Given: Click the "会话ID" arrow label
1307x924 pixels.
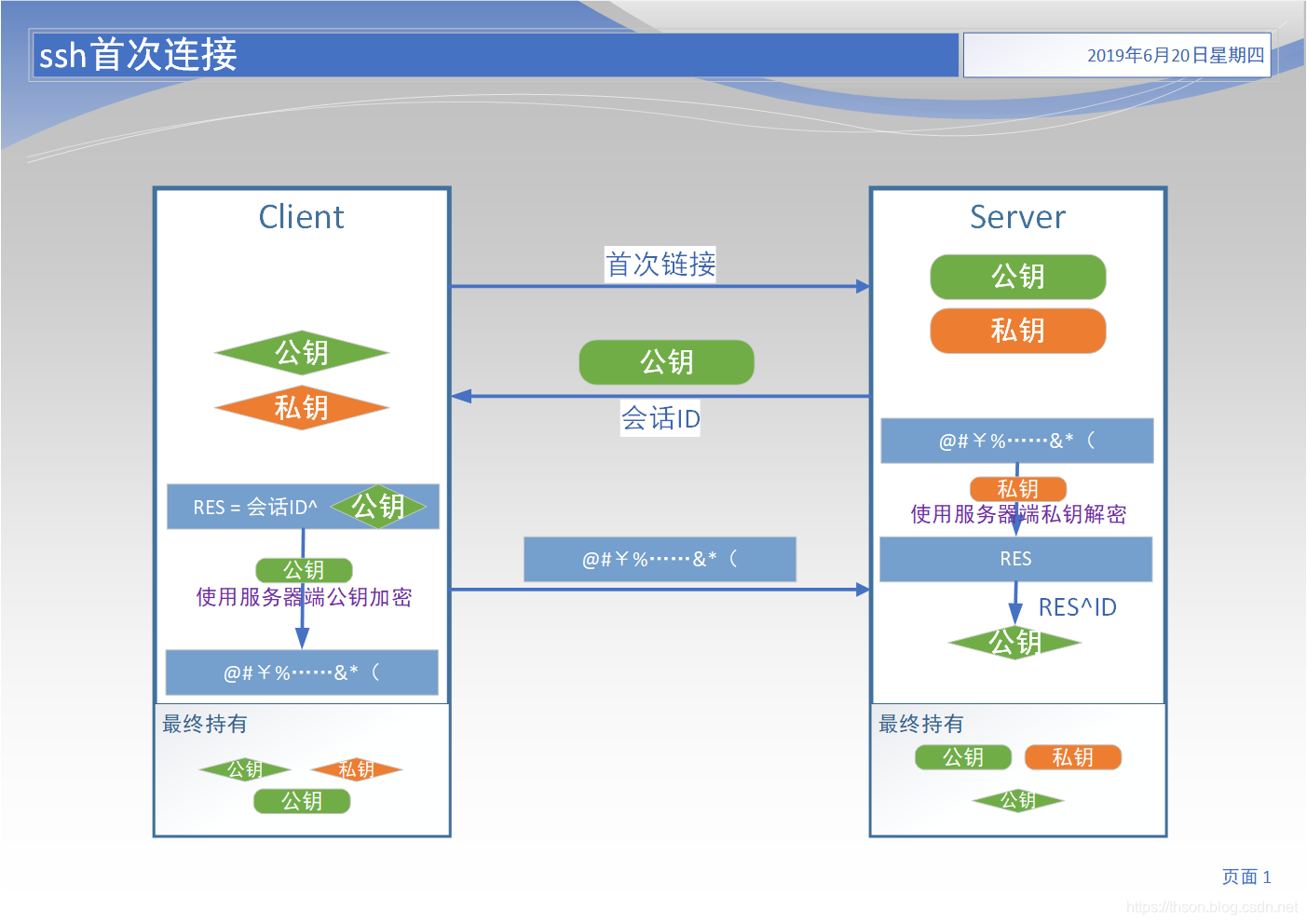Looking at the screenshot, I should (x=660, y=418).
